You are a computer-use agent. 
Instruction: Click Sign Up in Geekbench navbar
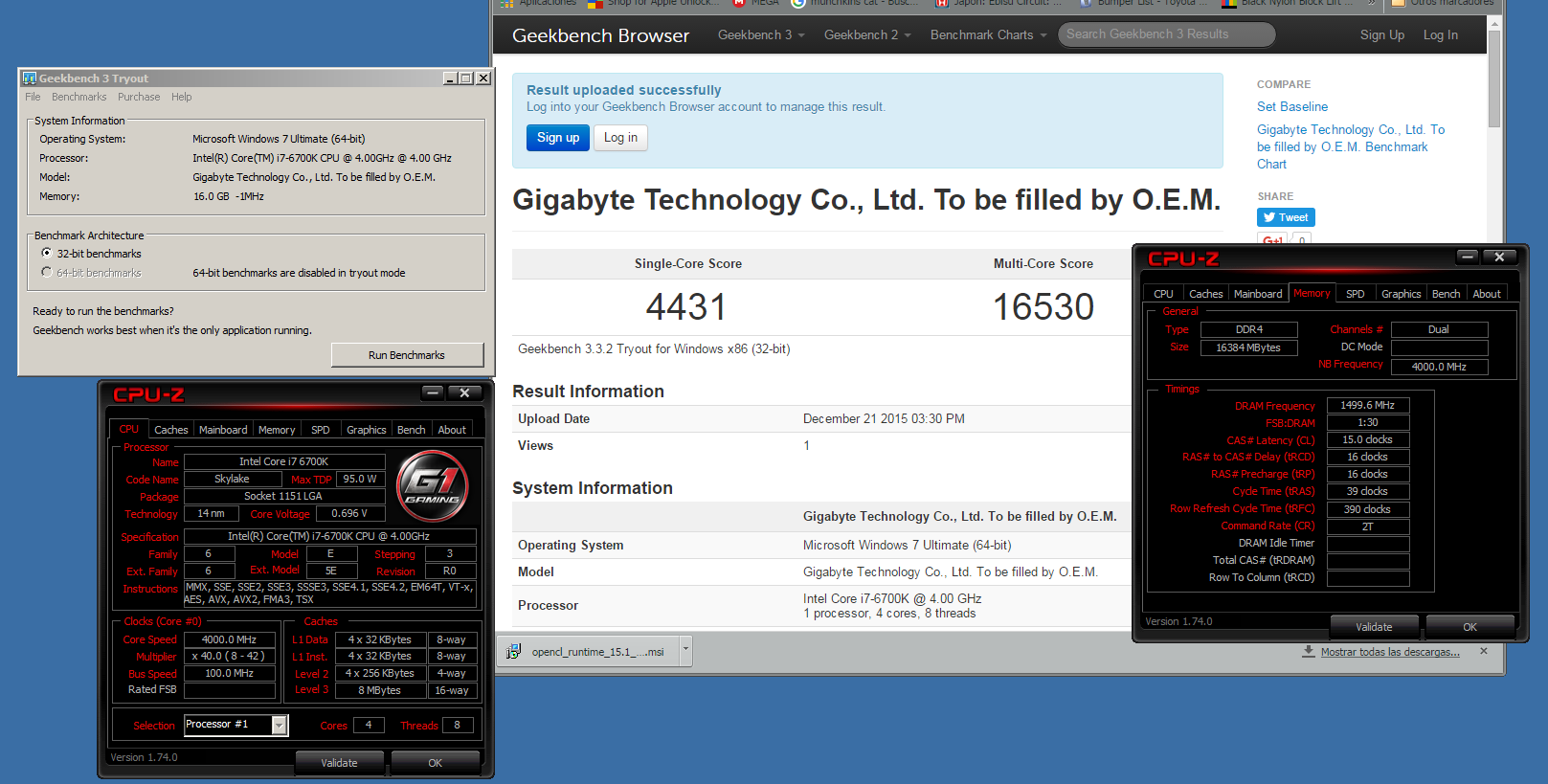(1382, 34)
